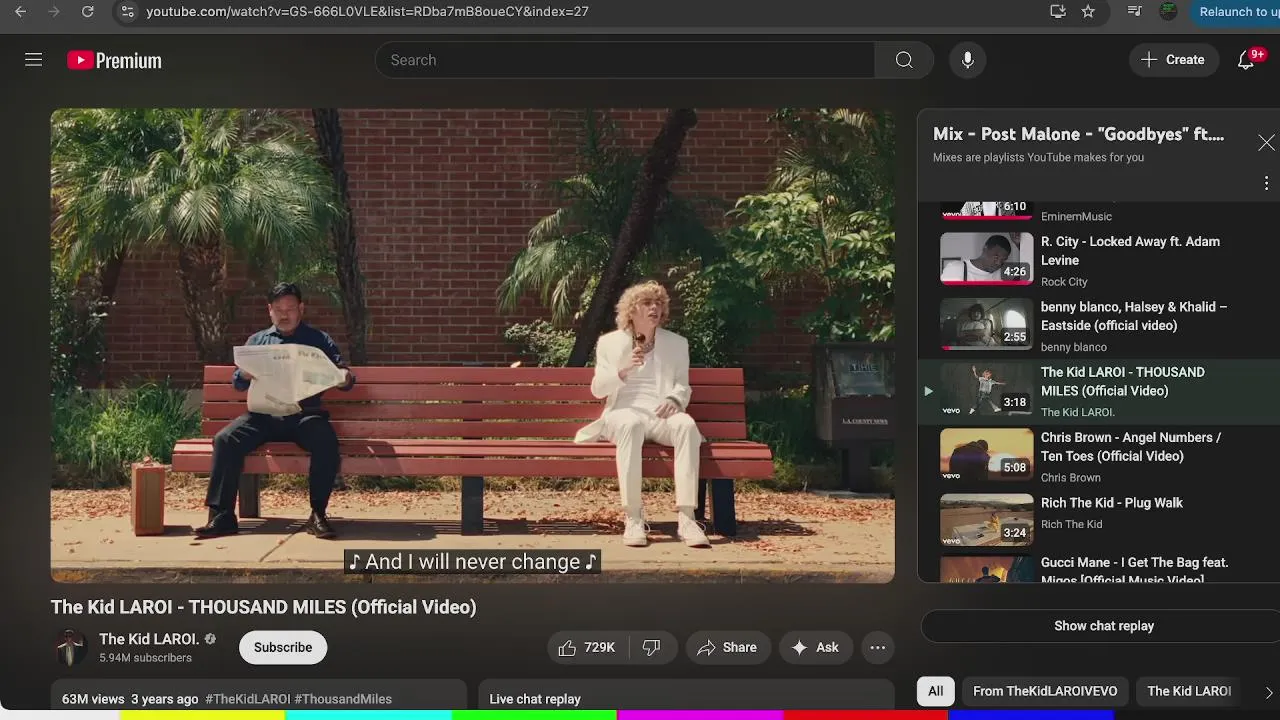Go back in browser history
1280x720 pixels.
[20, 12]
